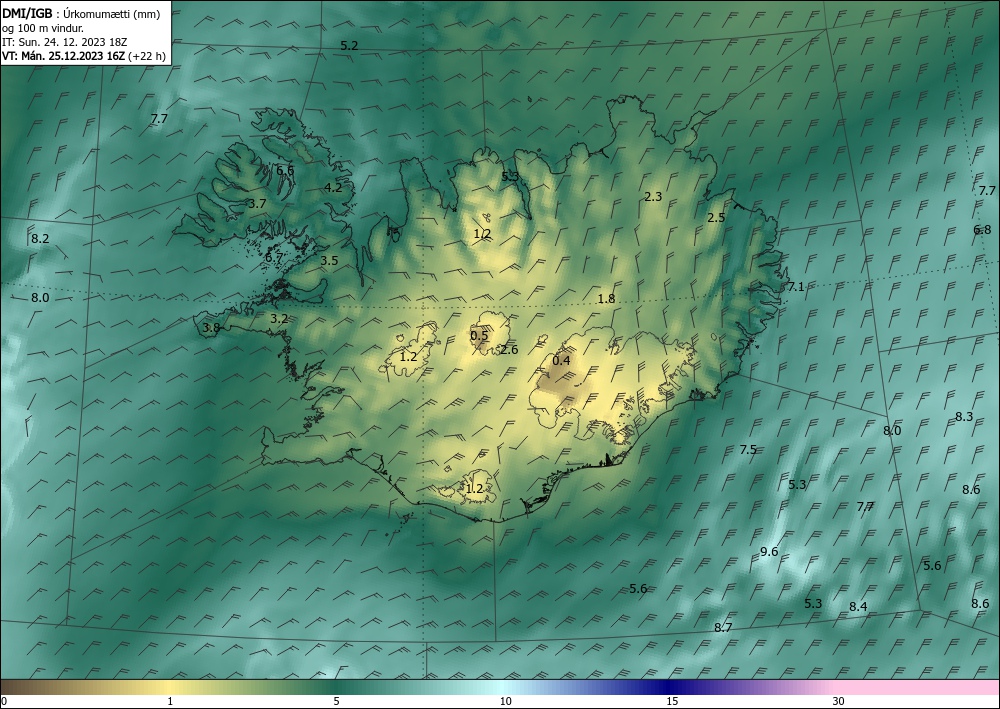Click the 5.2 value north of Iceland

(349, 46)
